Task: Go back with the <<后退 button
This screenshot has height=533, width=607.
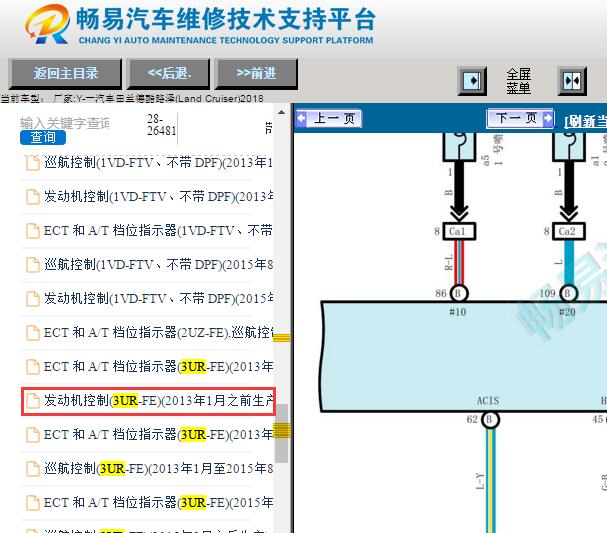Action: point(169,73)
